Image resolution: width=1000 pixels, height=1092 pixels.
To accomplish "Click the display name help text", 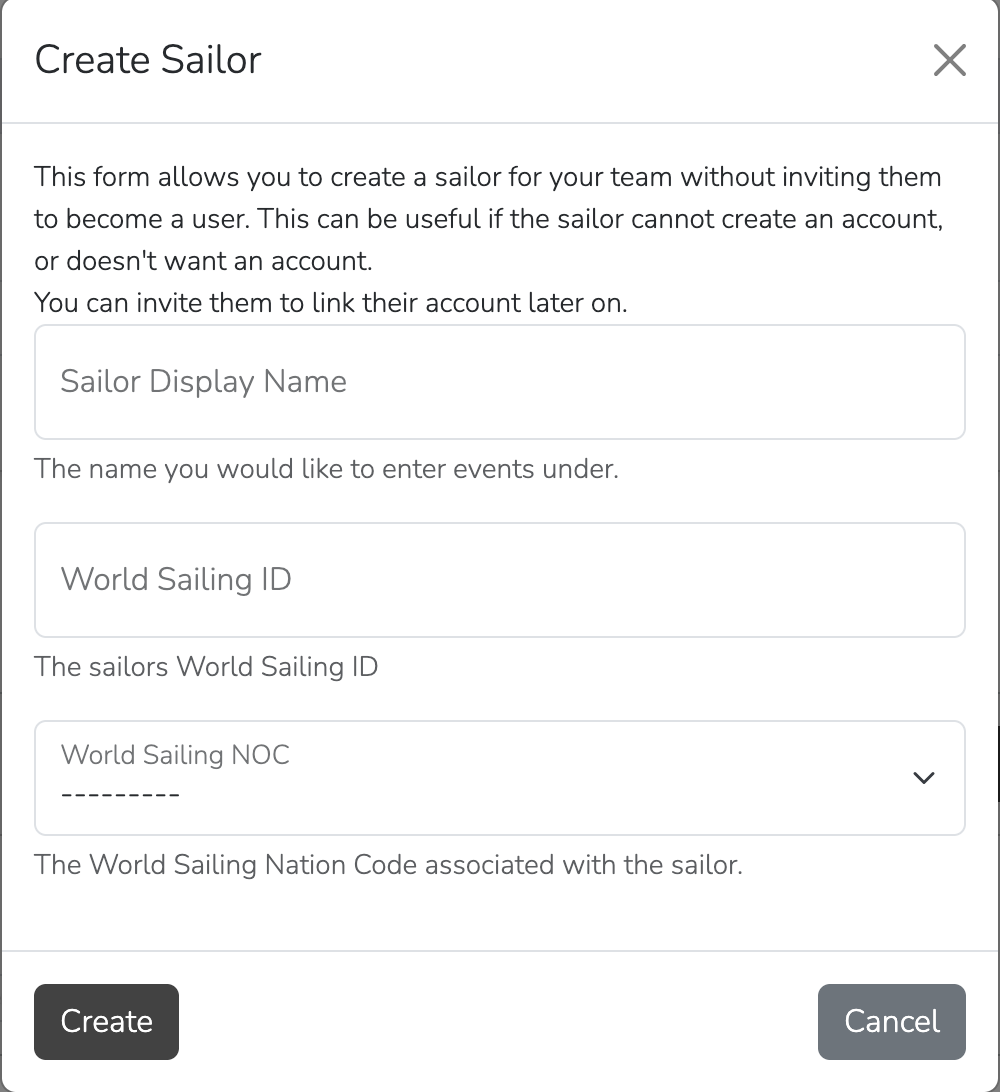I will (x=326, y=469).
